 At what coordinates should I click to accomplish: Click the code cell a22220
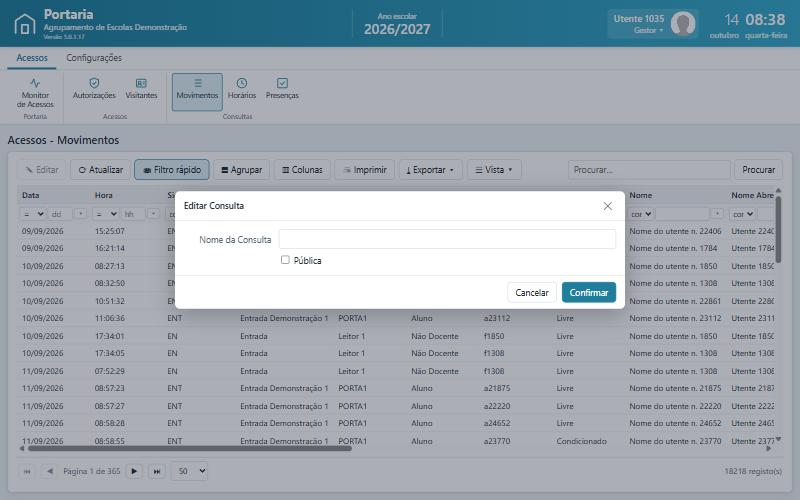pos(497,406)
